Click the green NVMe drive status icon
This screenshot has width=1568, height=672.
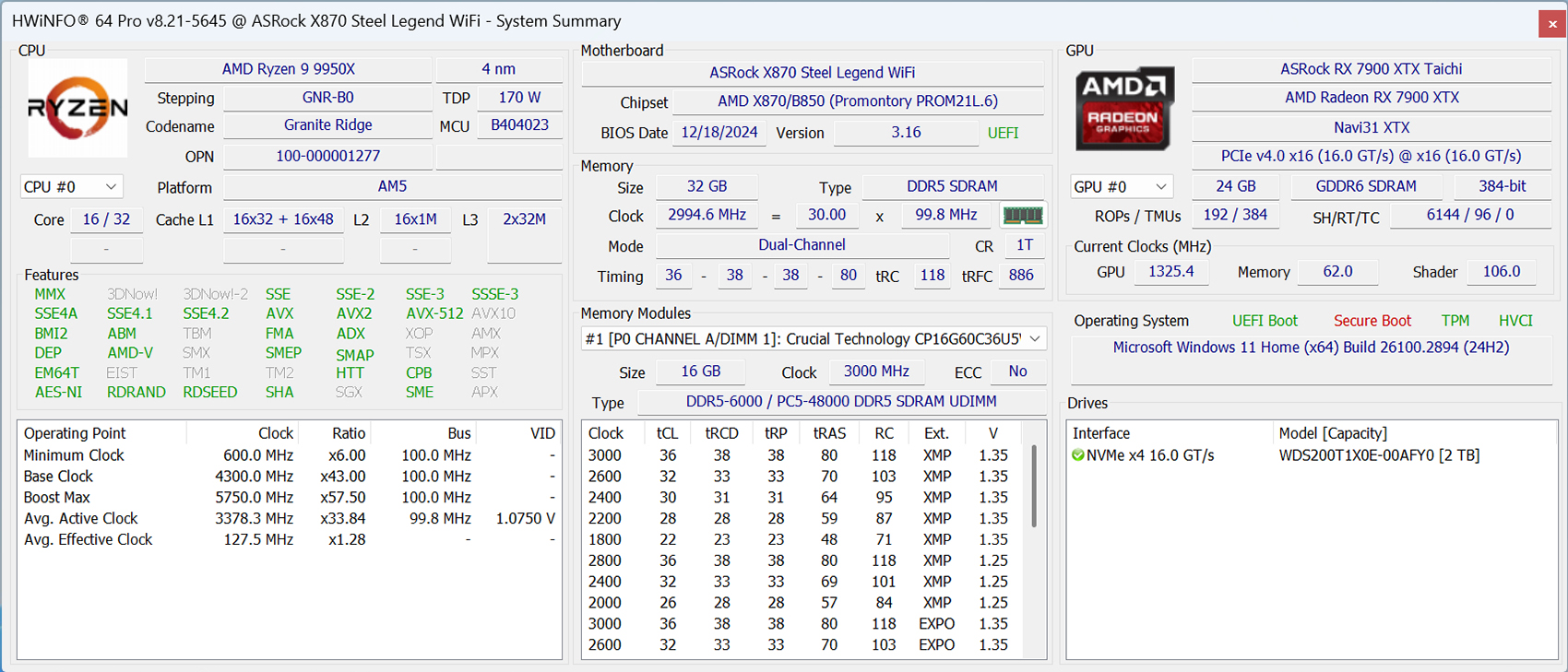(1077, 455)
